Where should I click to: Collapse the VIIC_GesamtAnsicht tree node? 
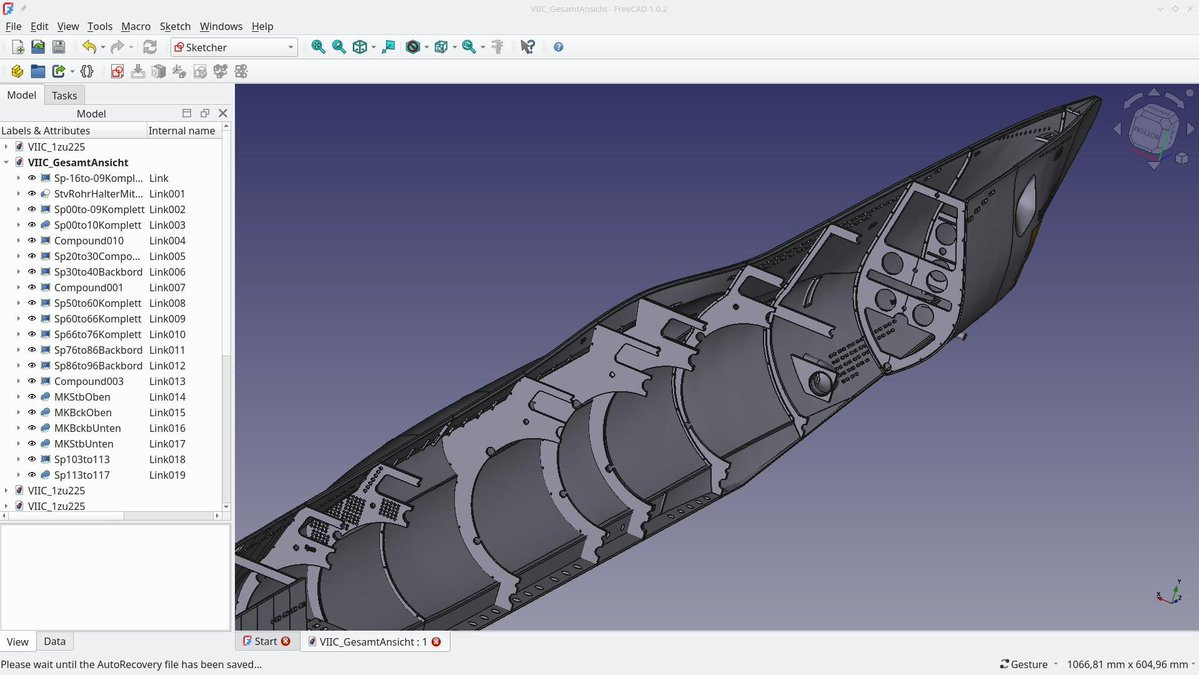[x=7, y=162]
